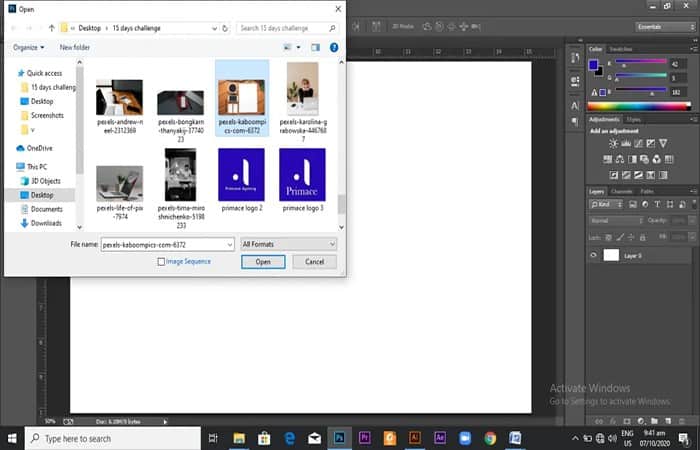Screen dimensions: 700x450
Task: Open the collapsed Properties panel icon
Action: pyautogui.click(x=575, y=81)
